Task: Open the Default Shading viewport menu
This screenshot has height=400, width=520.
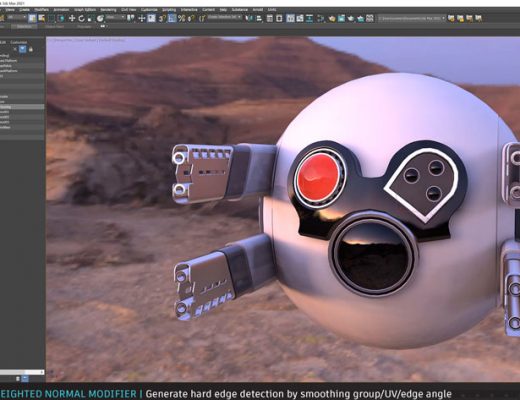Action: pos(111,40)
